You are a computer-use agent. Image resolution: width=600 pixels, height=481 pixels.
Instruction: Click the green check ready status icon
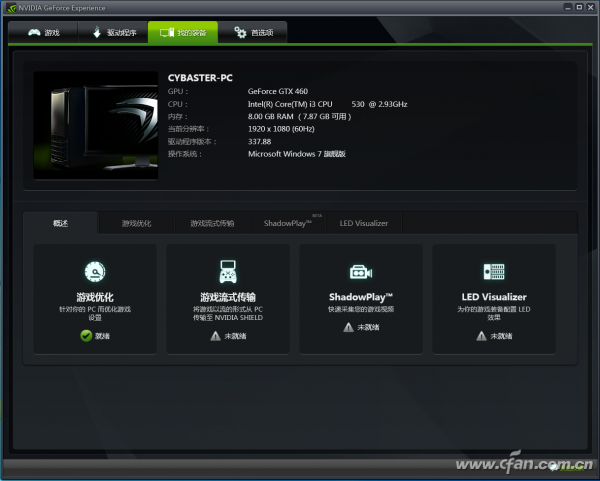86,336
